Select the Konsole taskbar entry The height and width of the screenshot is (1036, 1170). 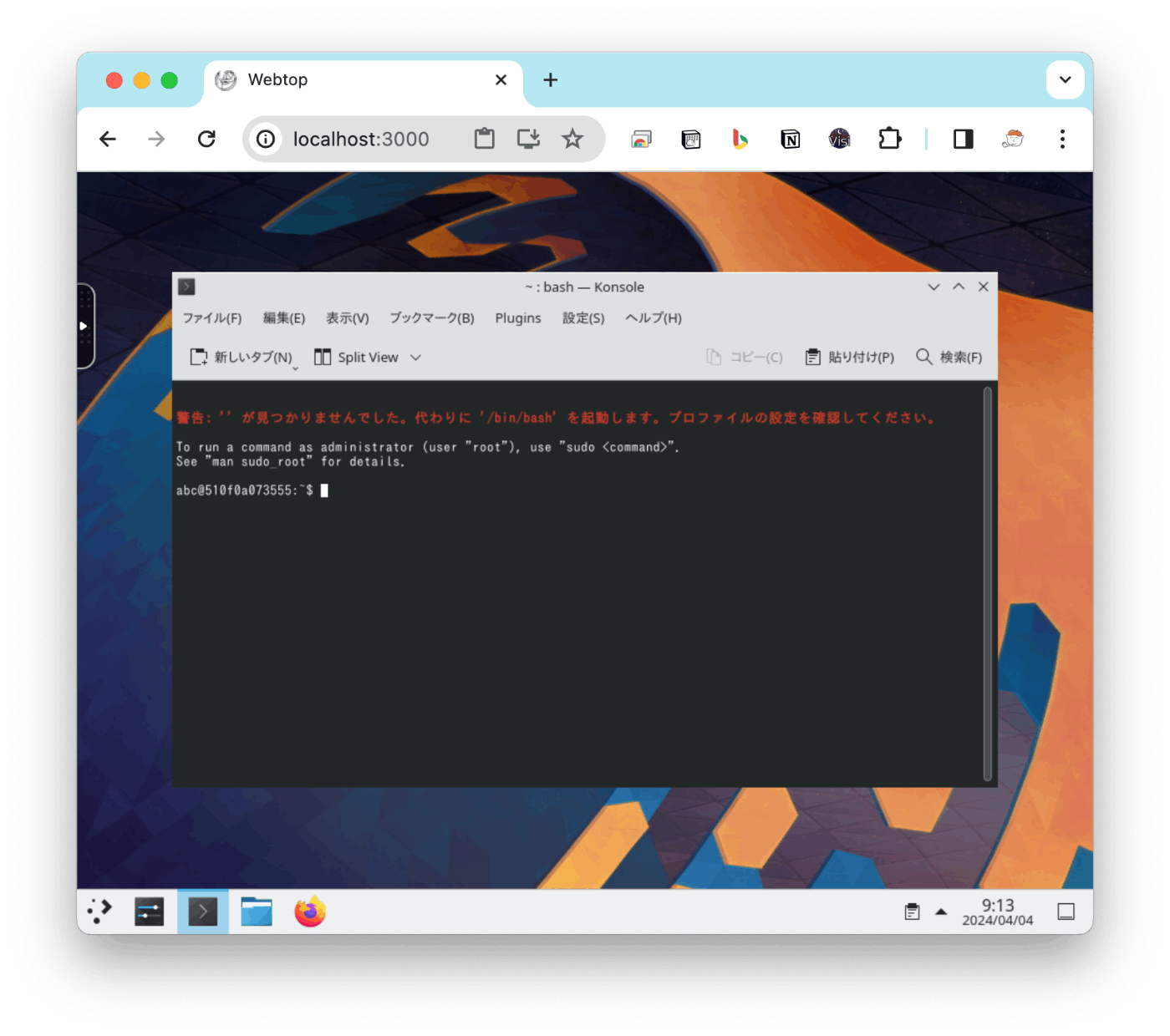click(203, 912)
